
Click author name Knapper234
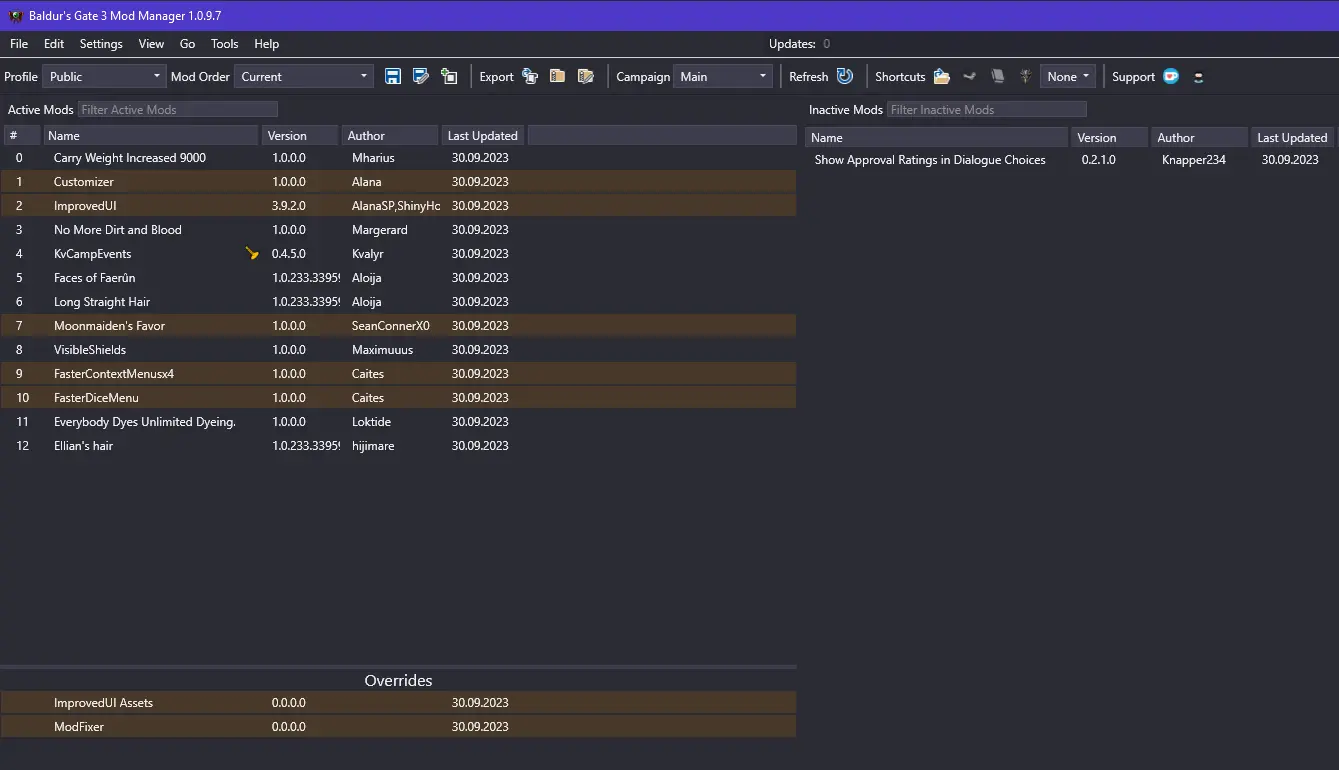[x=1194, y=160]
